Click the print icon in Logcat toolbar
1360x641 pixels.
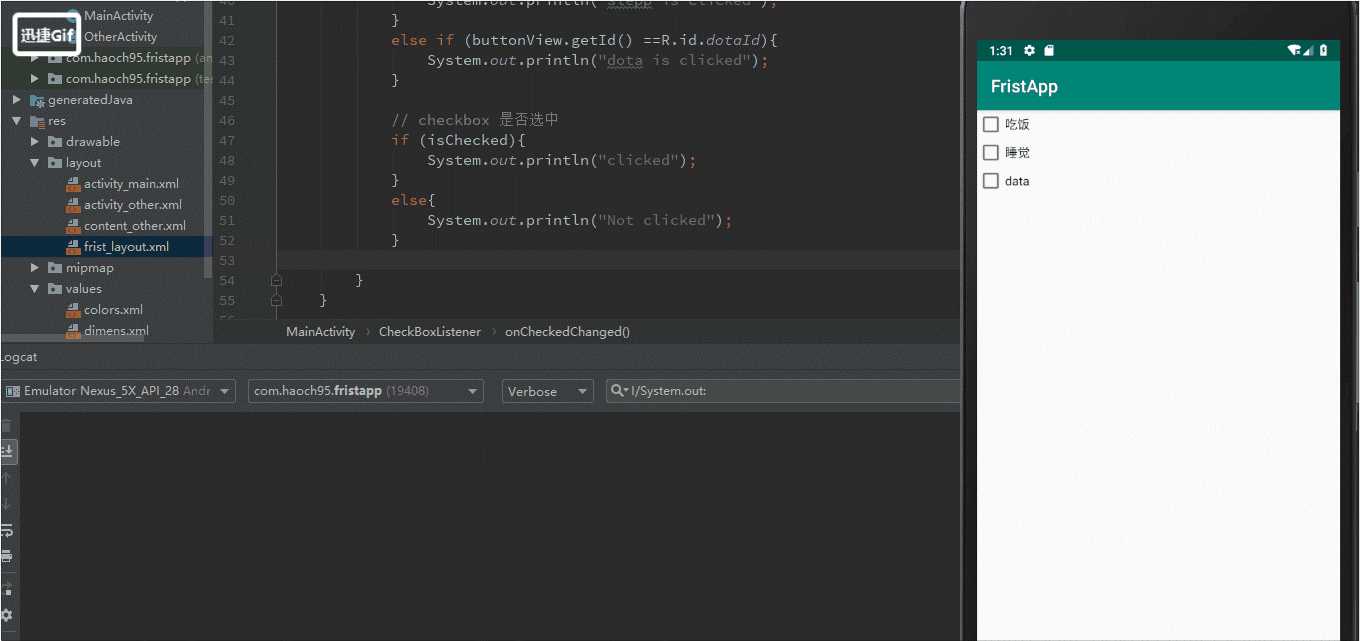tap(6, 556)
